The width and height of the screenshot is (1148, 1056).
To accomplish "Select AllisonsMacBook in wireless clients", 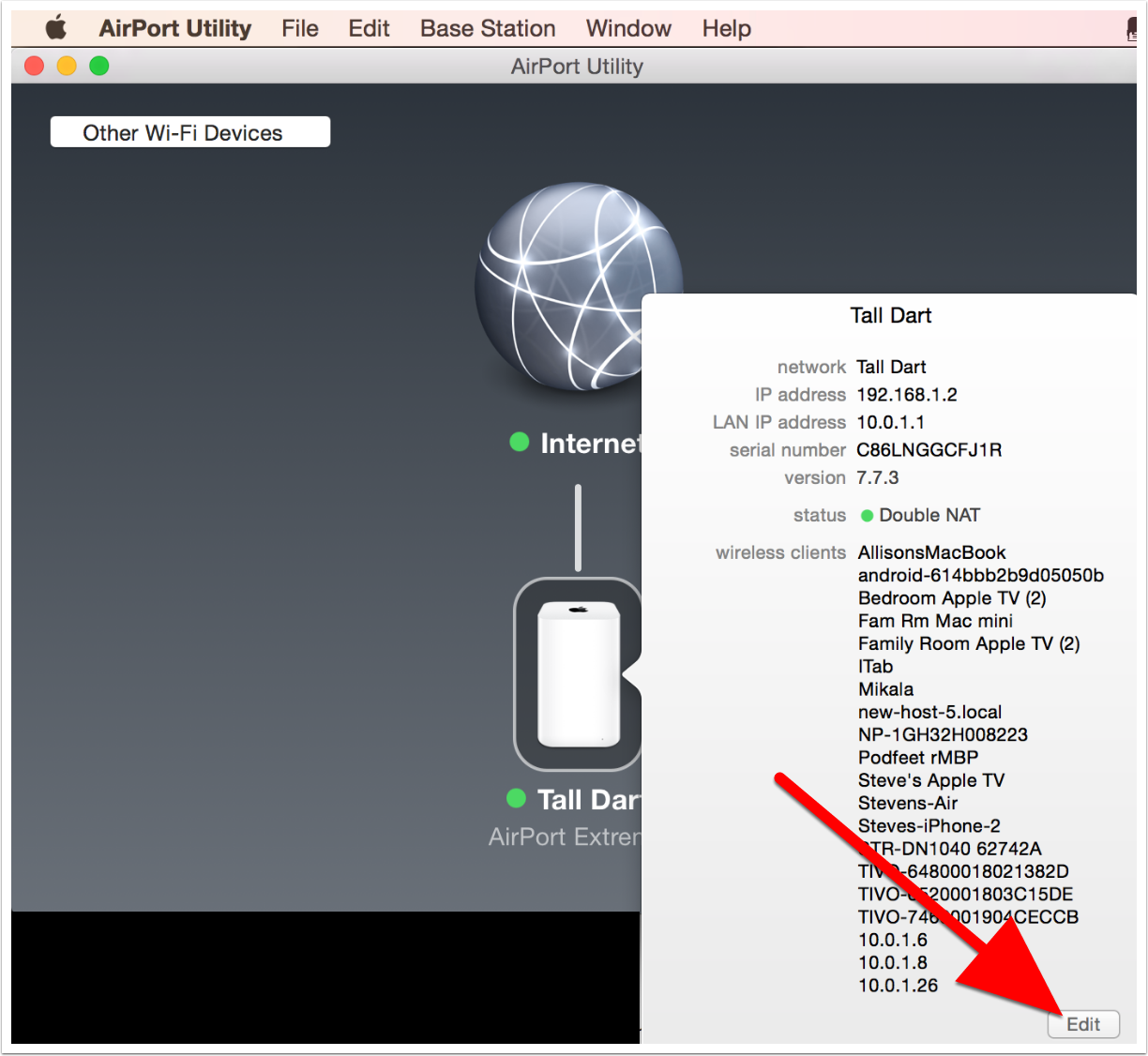I will [x=931, y=552].
